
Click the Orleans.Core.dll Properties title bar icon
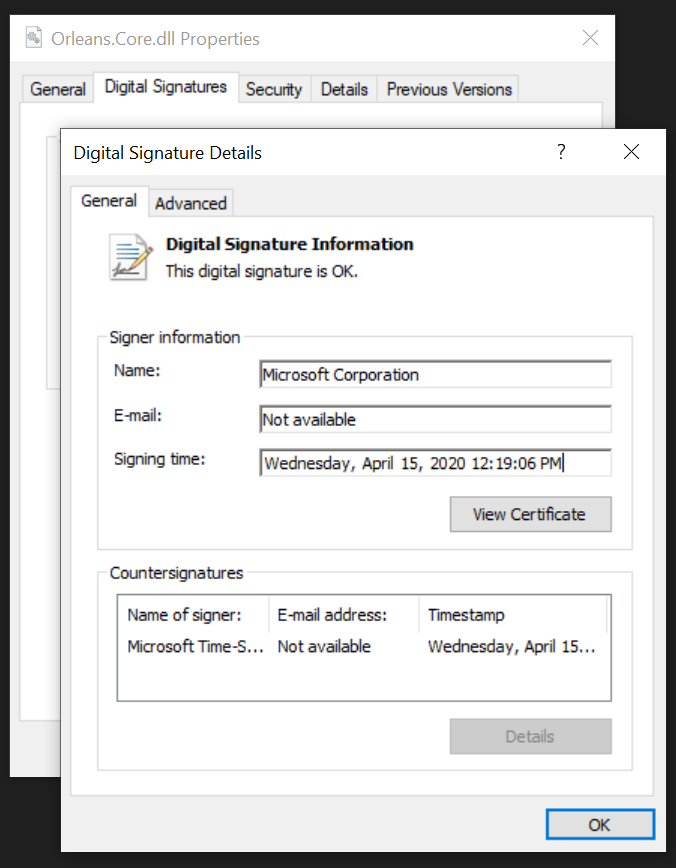(33, 36)
